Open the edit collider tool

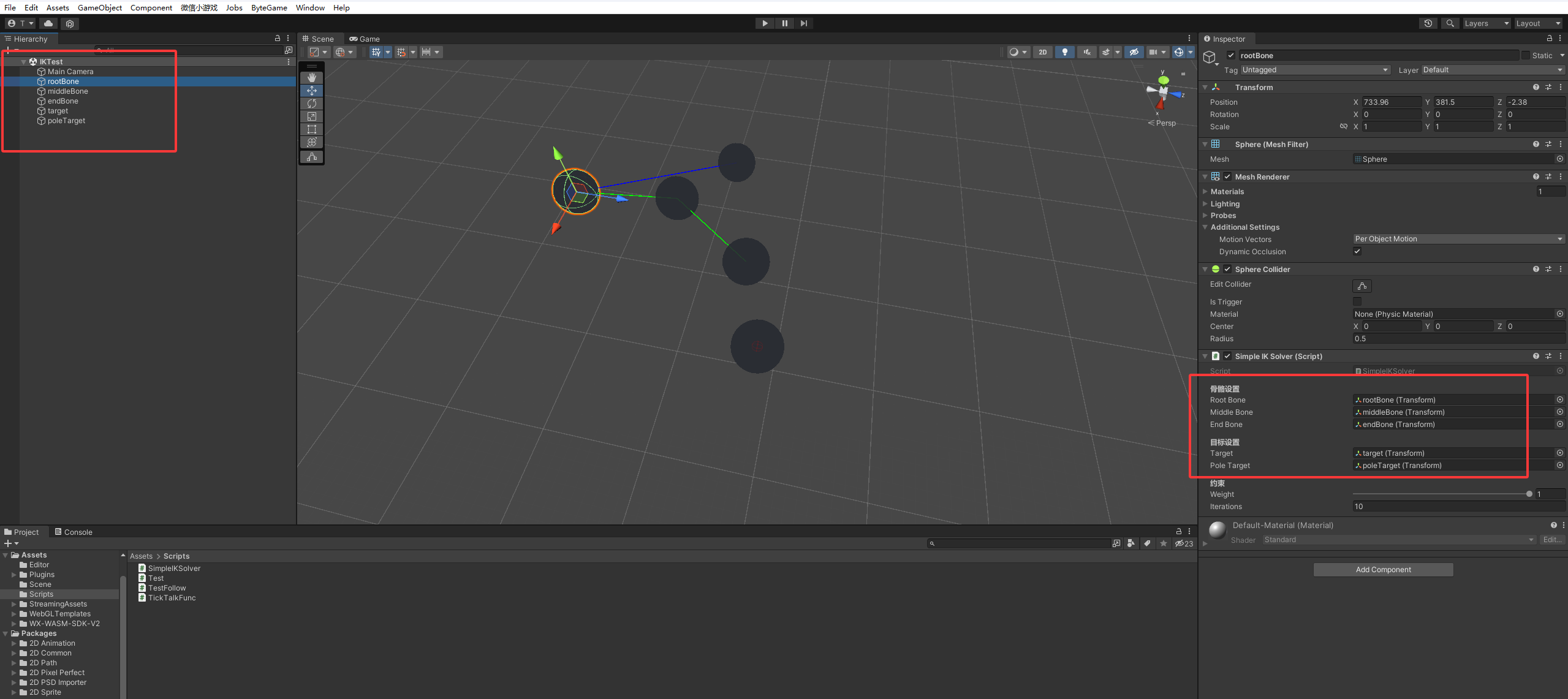1362,285
